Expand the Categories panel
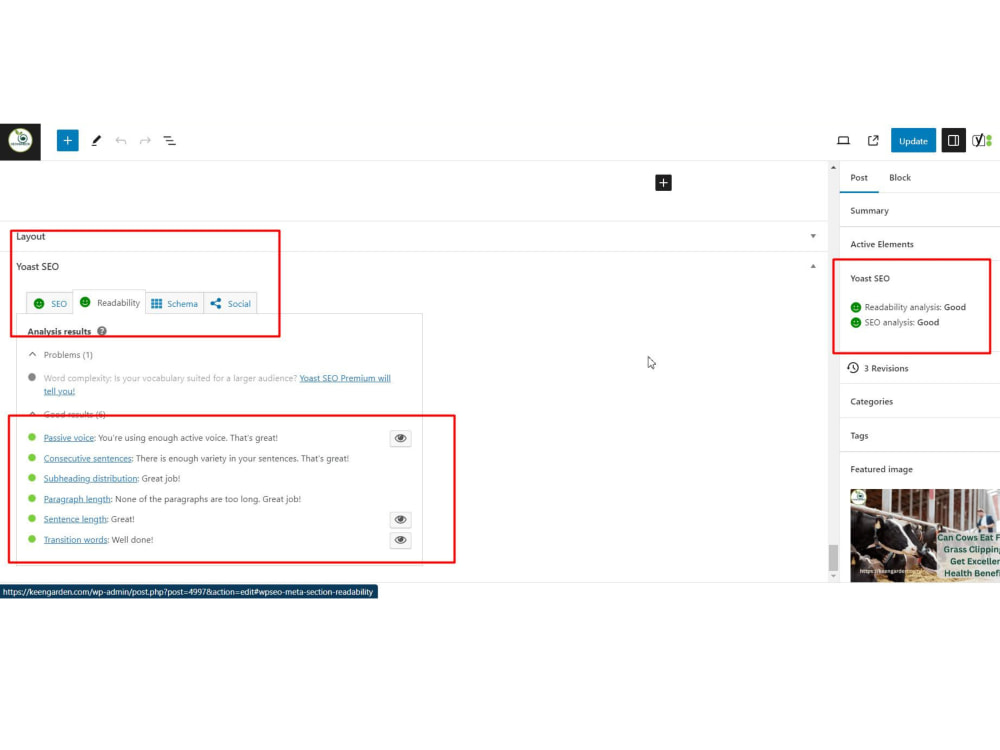This screenshot has height=750, width=1000. click(x=920, y=402)
